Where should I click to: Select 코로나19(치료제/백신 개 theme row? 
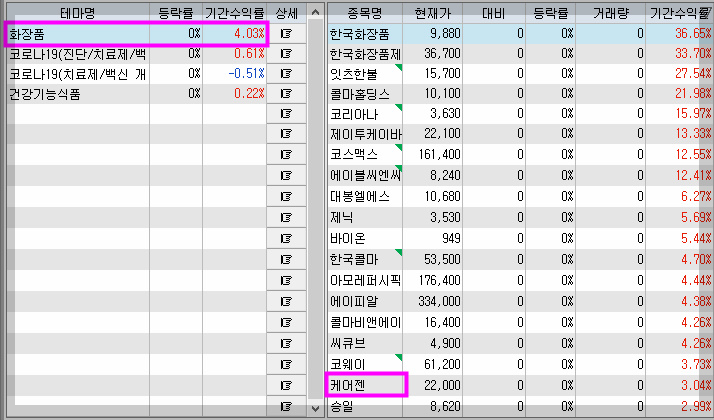point(137,73)
